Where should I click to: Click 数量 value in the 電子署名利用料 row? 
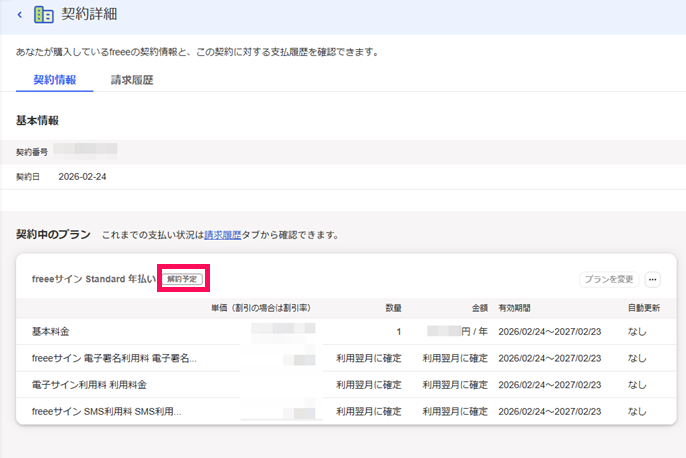(x=368, y=358)
